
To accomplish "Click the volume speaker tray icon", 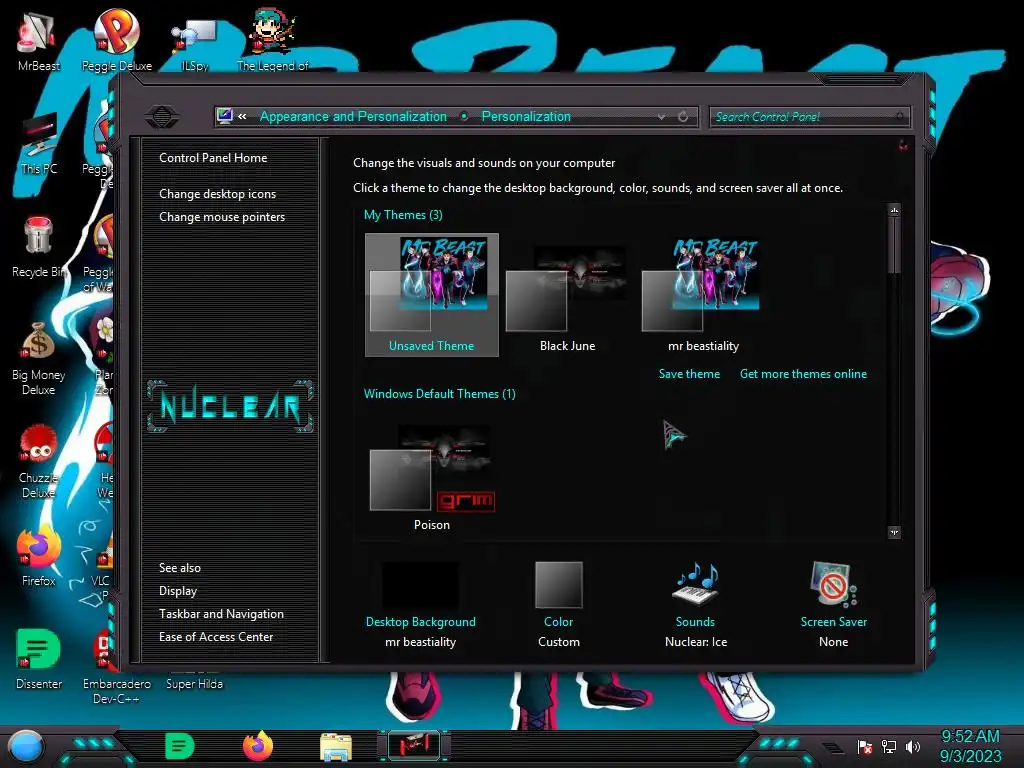I will pos(913,746).
